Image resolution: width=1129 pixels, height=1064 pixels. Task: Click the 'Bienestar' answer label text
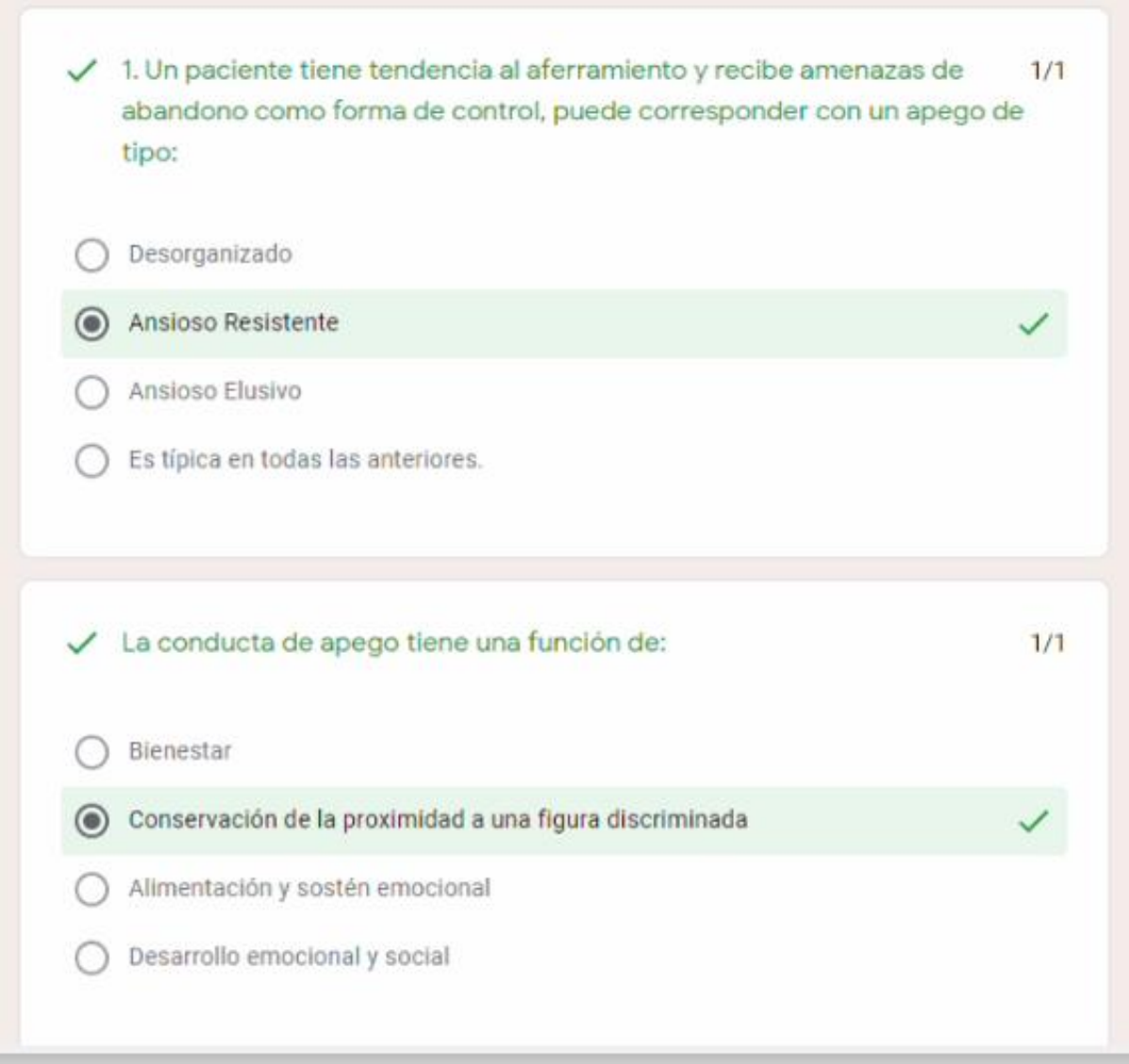[180, 752]
